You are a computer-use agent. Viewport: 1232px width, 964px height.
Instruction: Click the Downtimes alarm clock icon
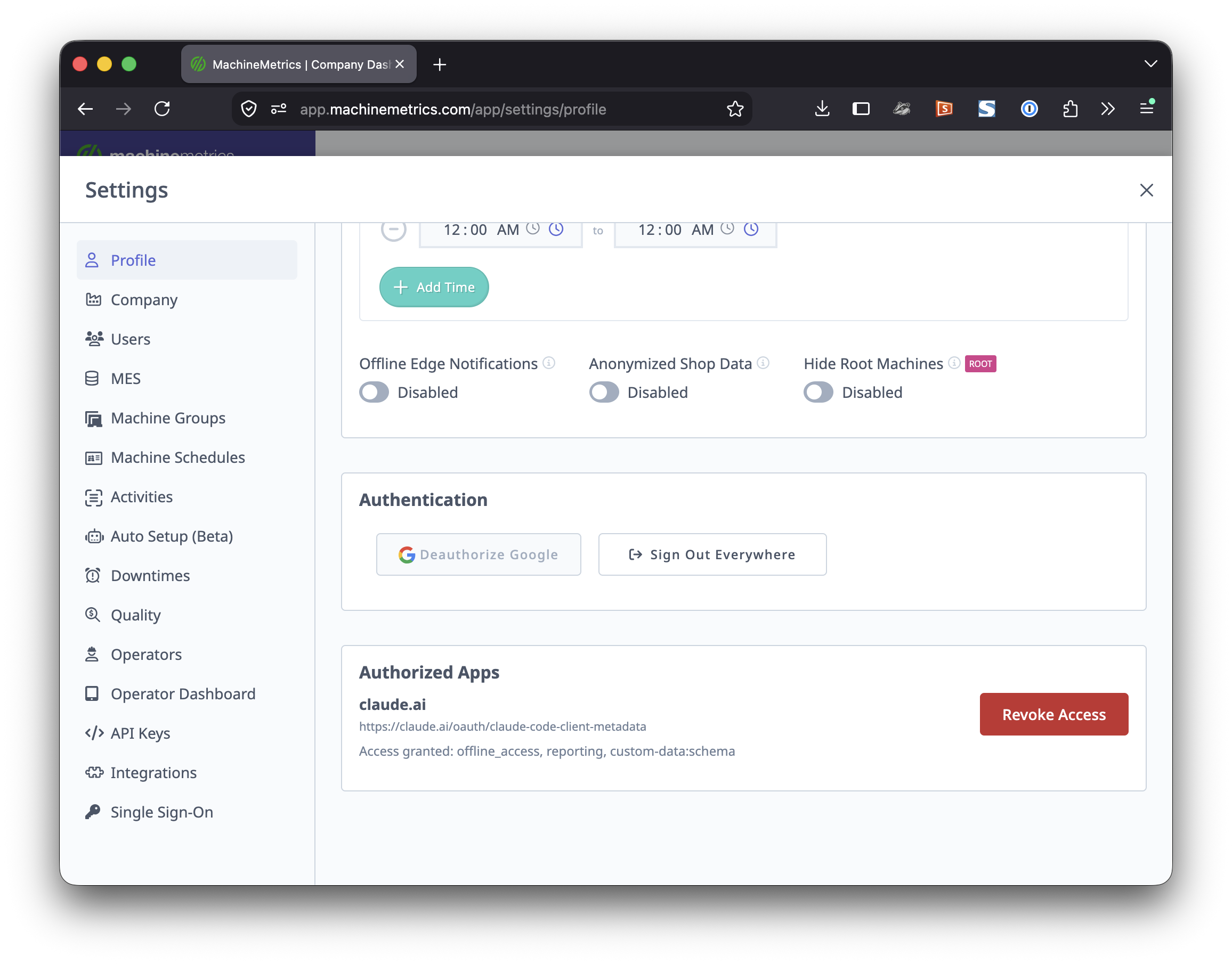coord(93,576)
